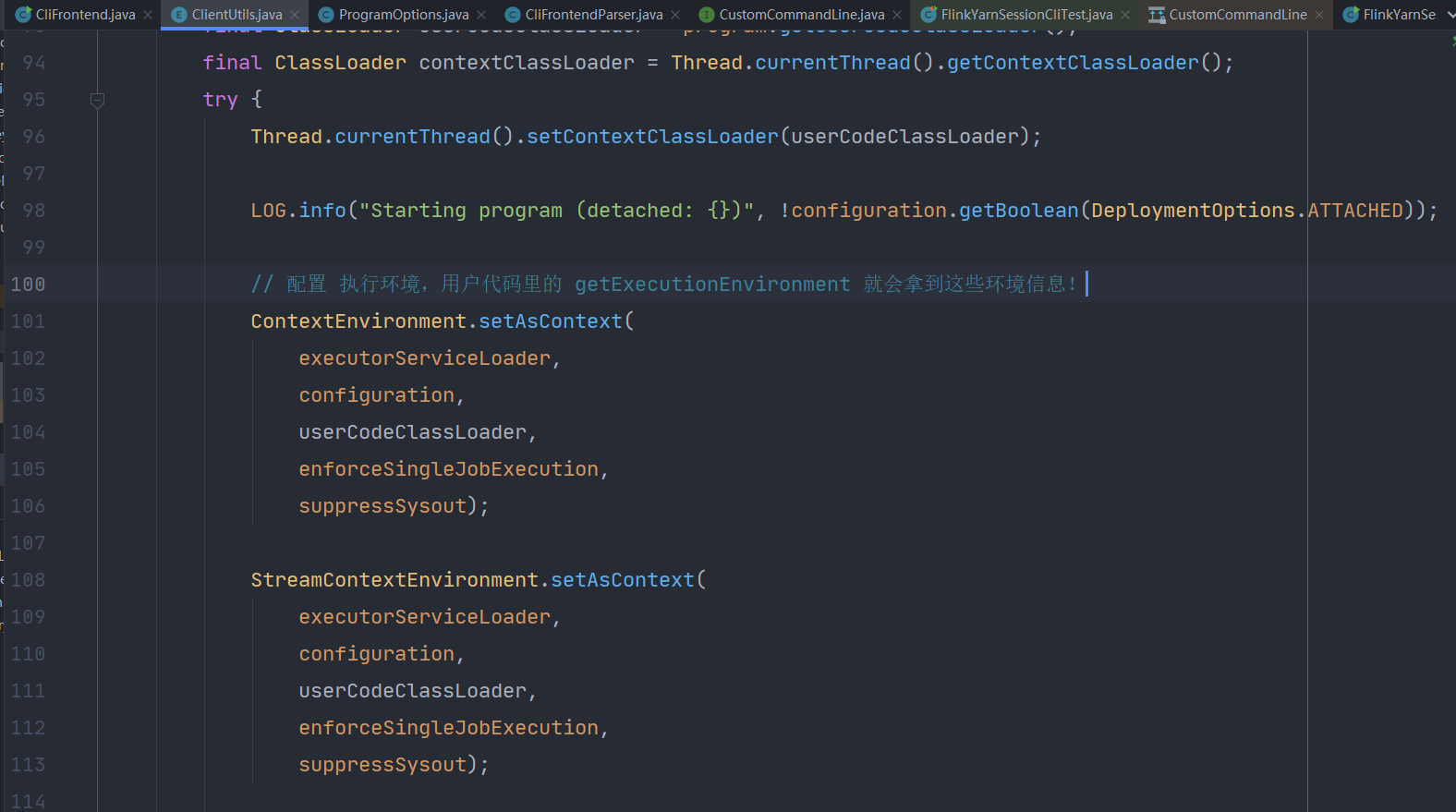Click 'getBoolean' method on line 98
The height and width of the screenshot is (812, 1456).
click(x=1019, y=211)
